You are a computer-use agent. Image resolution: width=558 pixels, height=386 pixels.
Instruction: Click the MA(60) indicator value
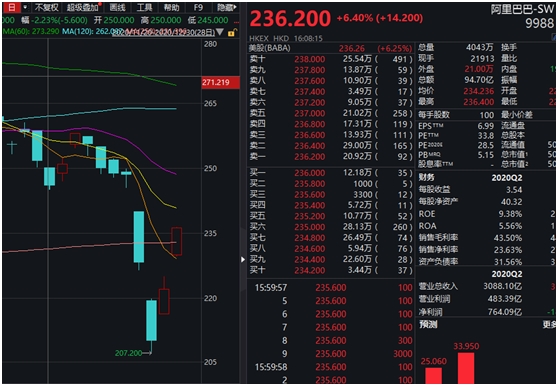pos(31,31)
